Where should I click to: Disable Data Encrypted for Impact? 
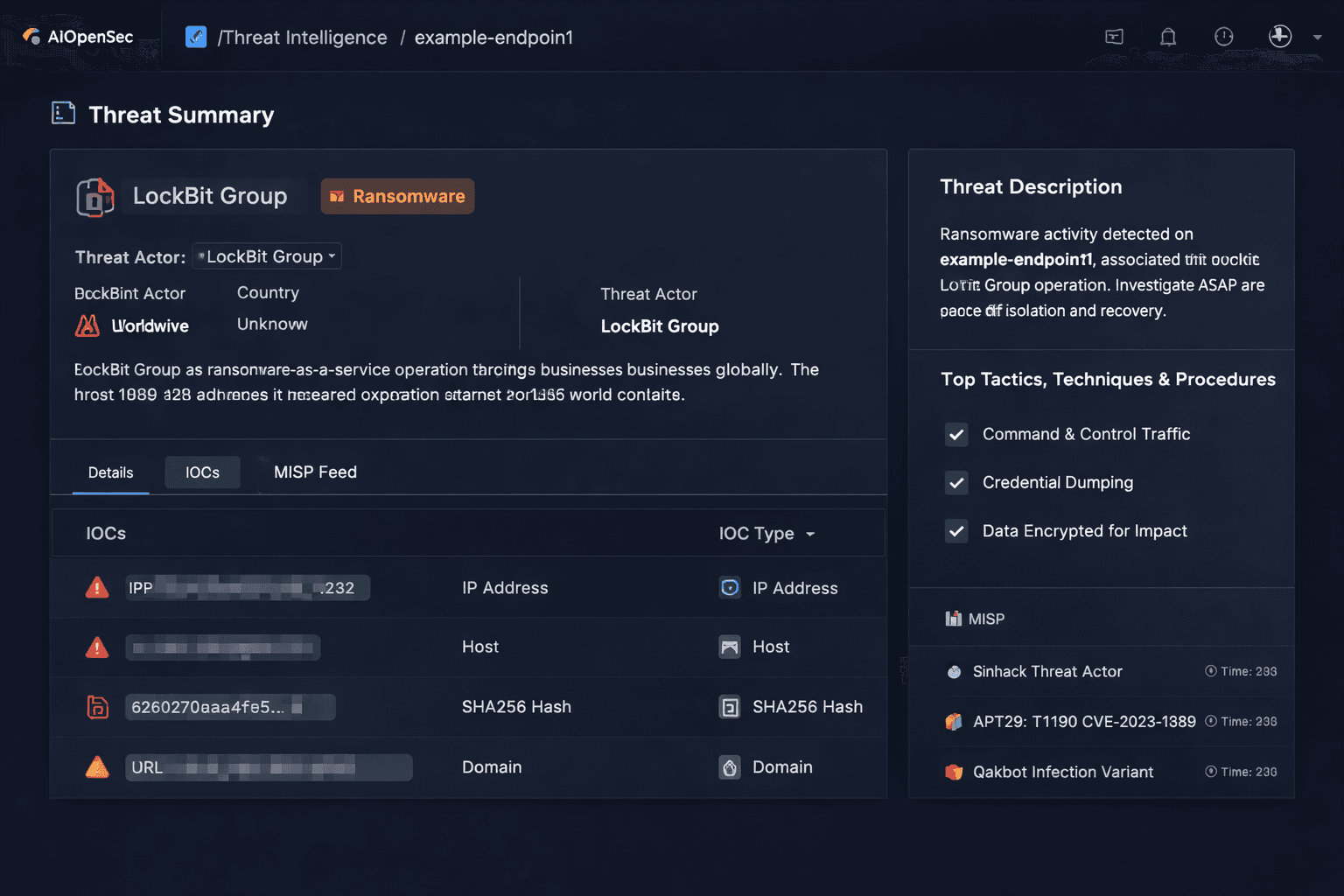pos(956,531)
